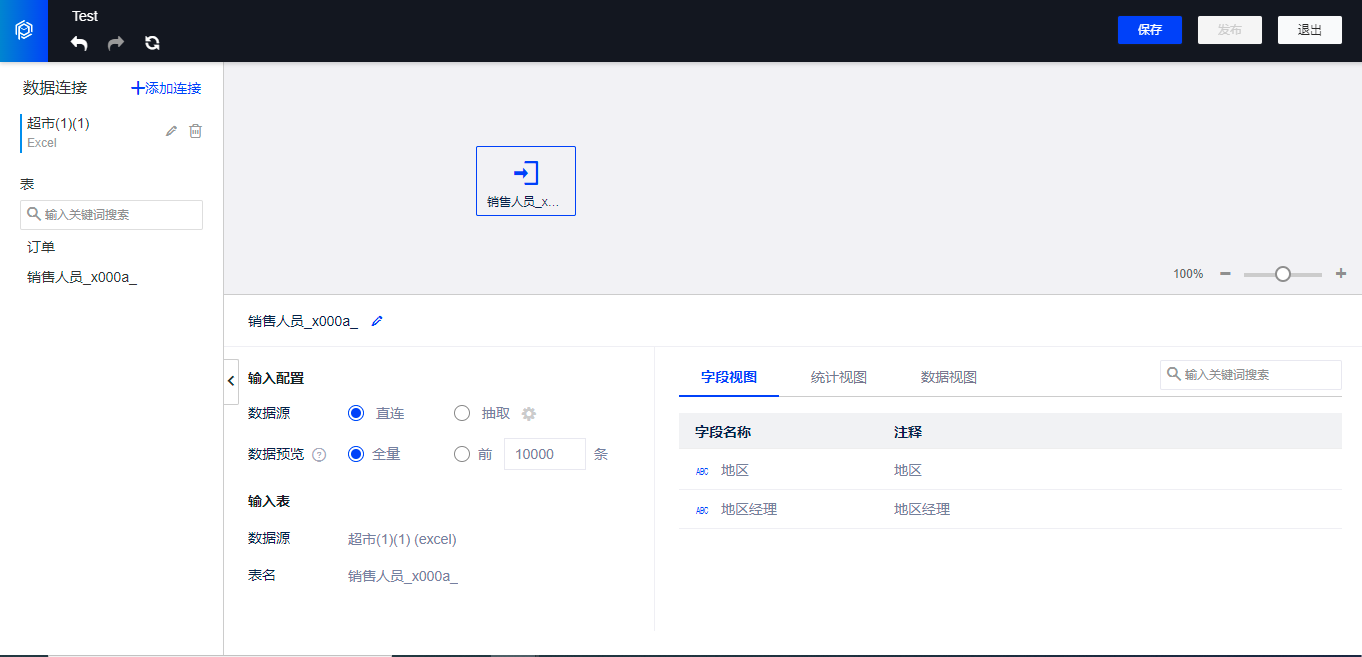Click the help icon beside 数据预览
The width and height of the screenshot is (1362, 657).
pos(319,455)
